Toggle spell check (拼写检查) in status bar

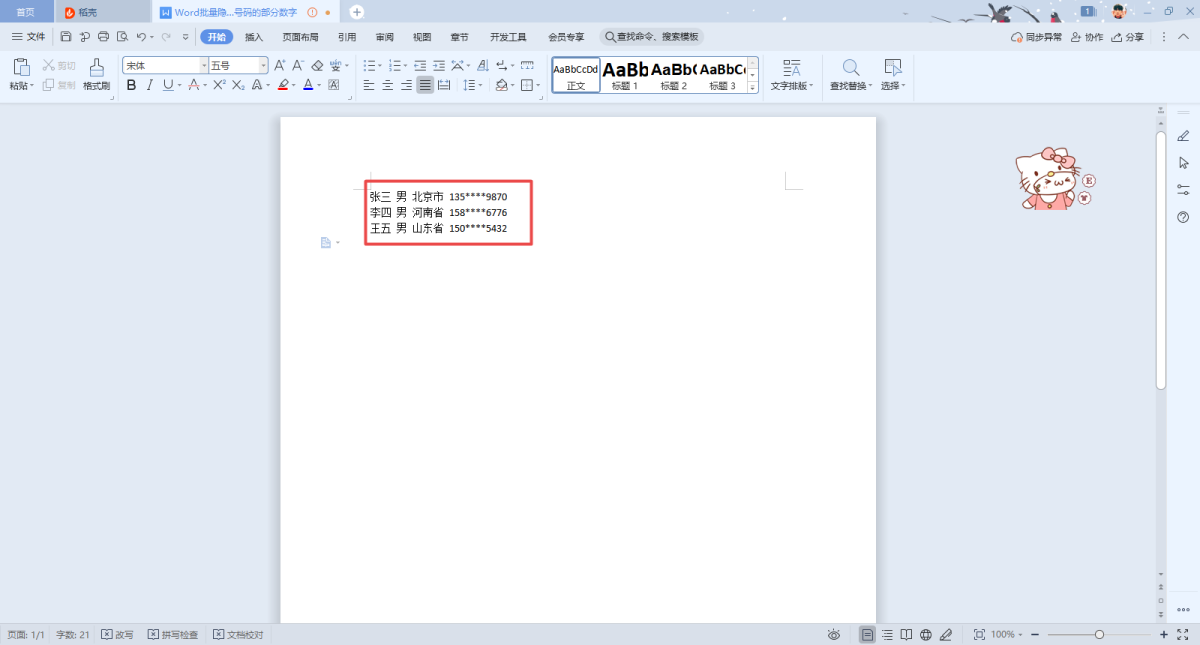pyautogui.click(x=173, y=635)
